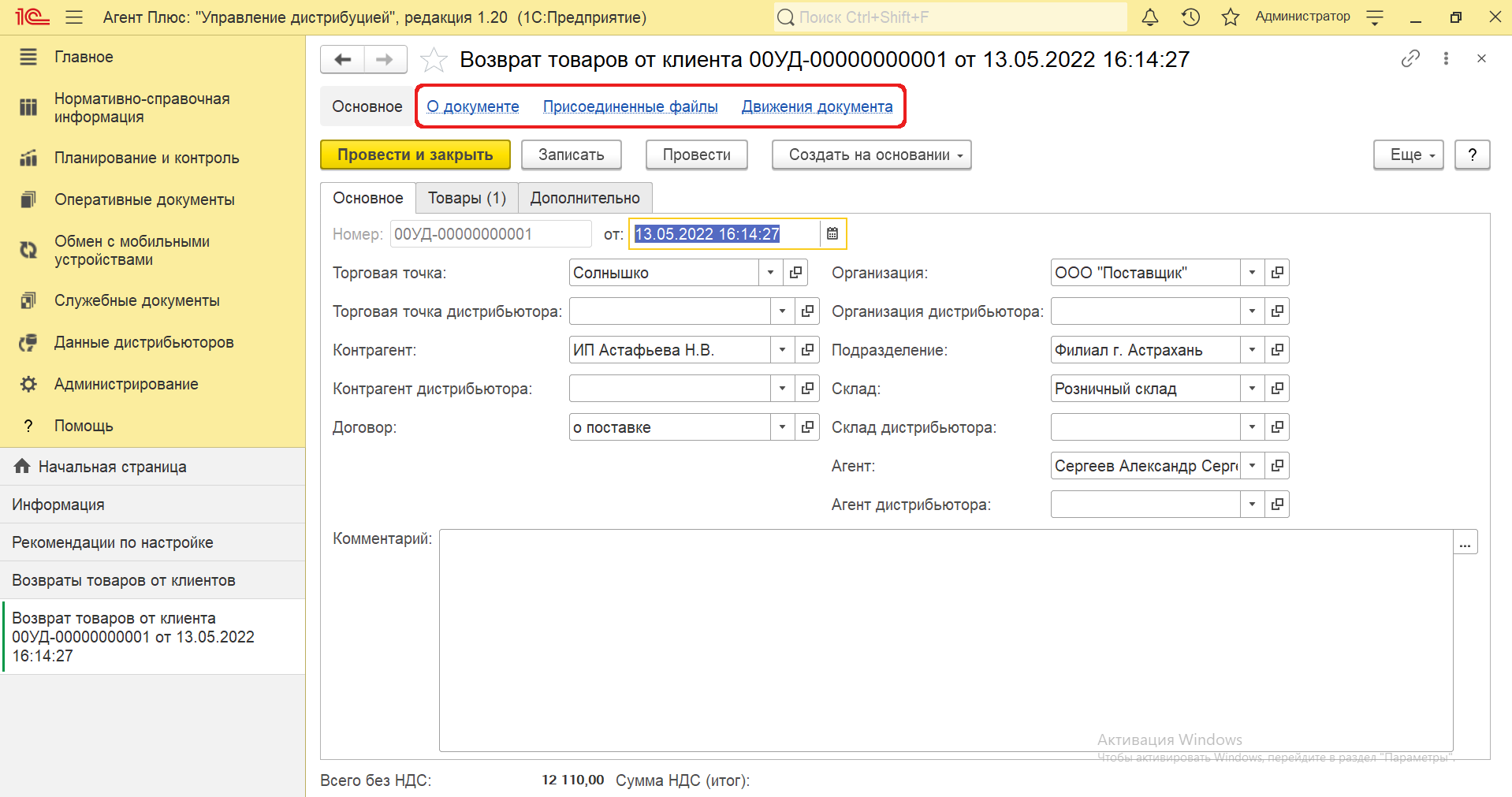Expand Торговая точка dropdown list
Image resolution: width=1512 pixels, height=797 pixels.
(771, 272)
